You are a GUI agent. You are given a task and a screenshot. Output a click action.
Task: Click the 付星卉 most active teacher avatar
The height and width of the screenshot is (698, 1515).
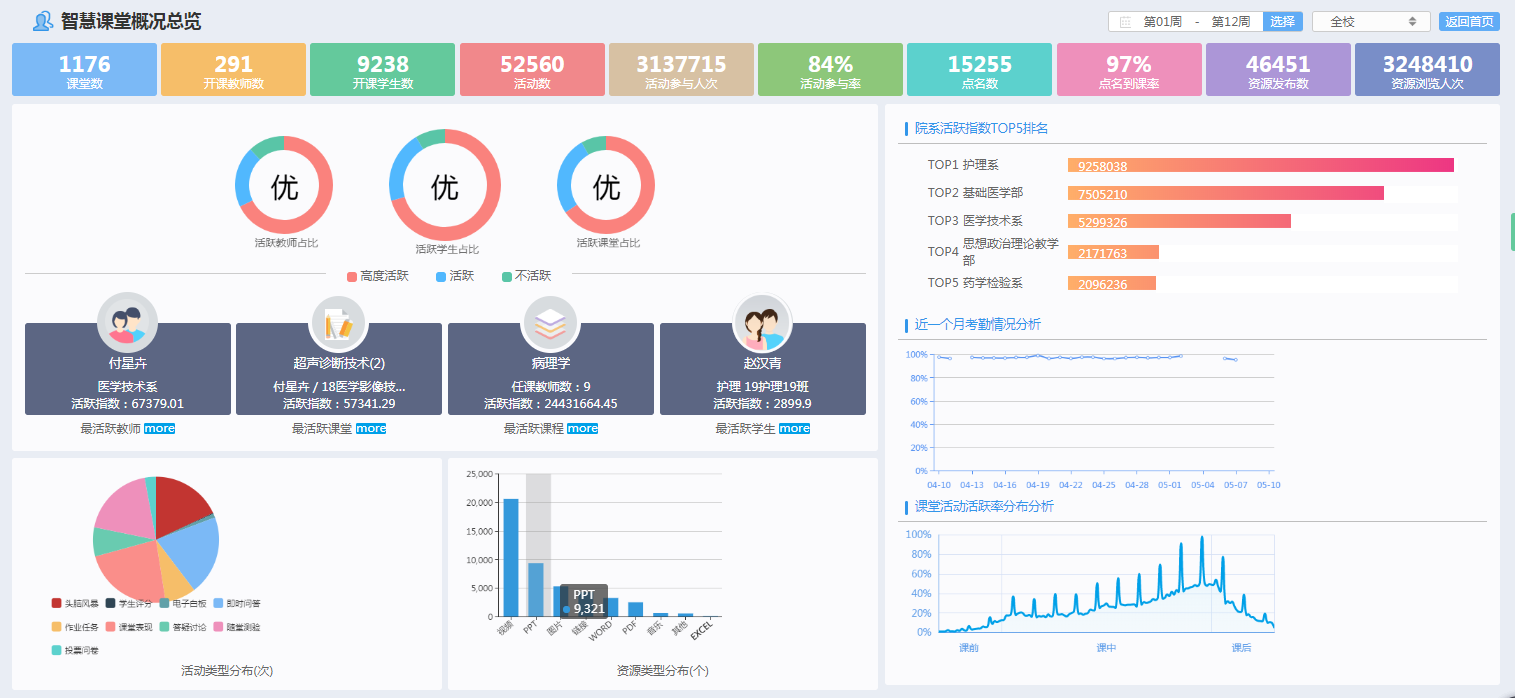(x=127, y=322)
